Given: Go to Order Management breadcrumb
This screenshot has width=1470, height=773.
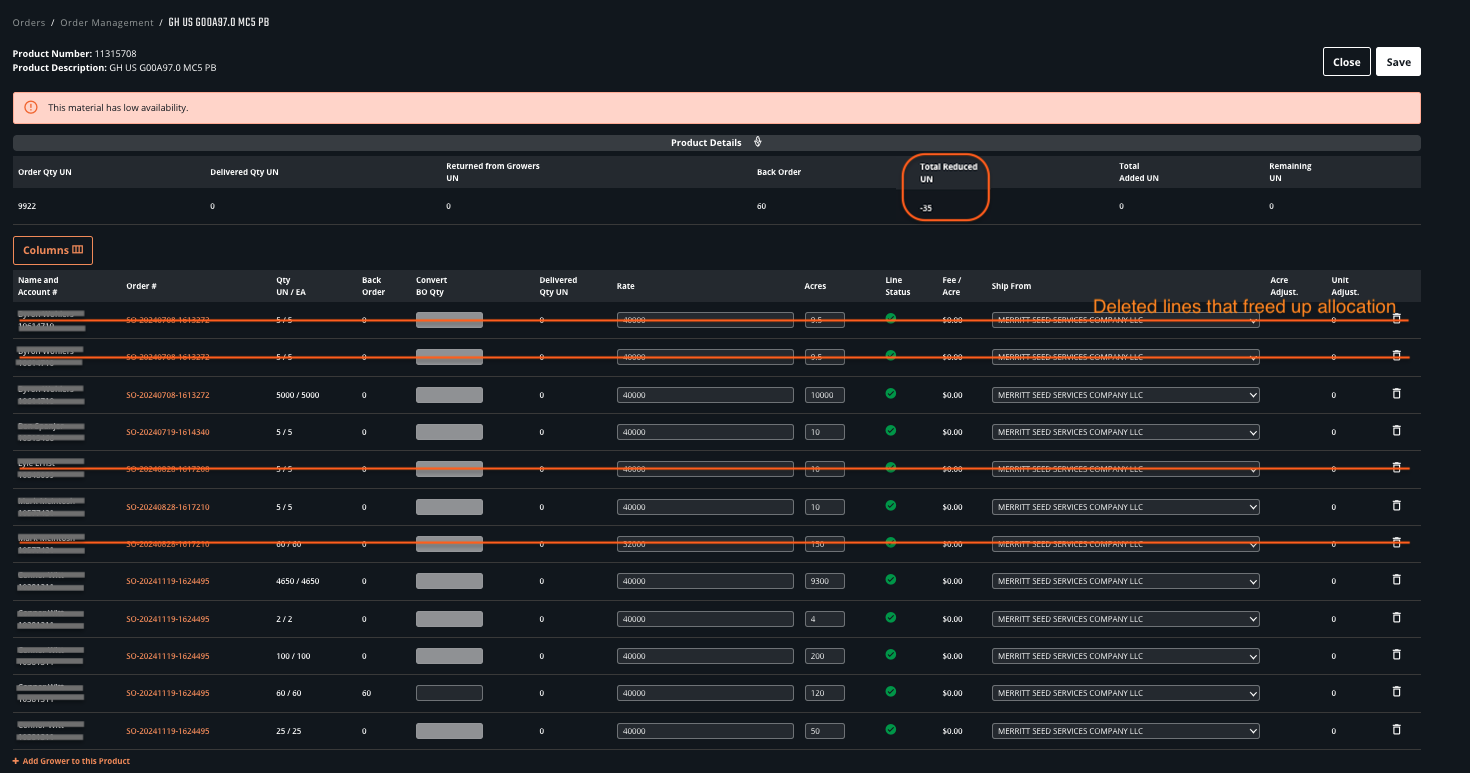Looking at the screenshot, I should click(107, 22).
